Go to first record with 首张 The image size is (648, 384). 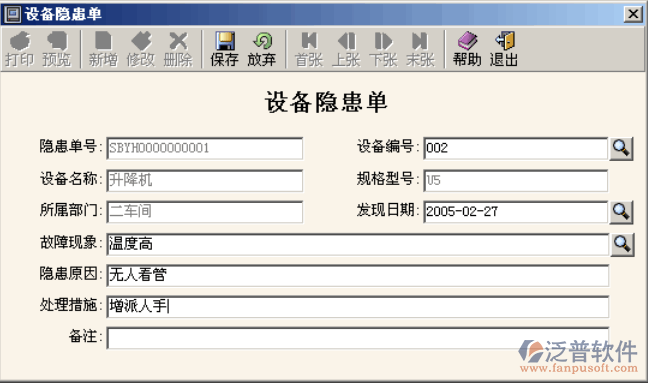tap(309, 49)
